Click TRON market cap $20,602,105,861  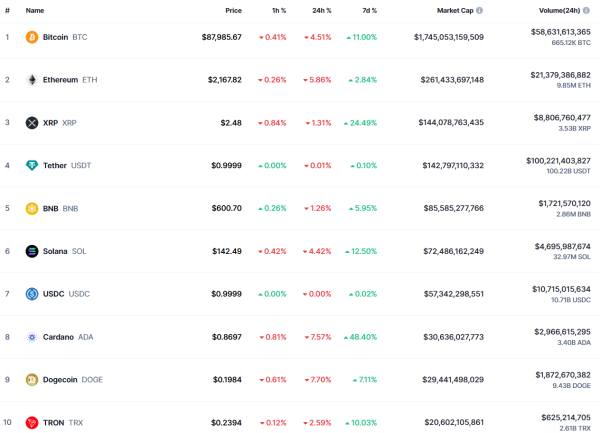point(454,422)
